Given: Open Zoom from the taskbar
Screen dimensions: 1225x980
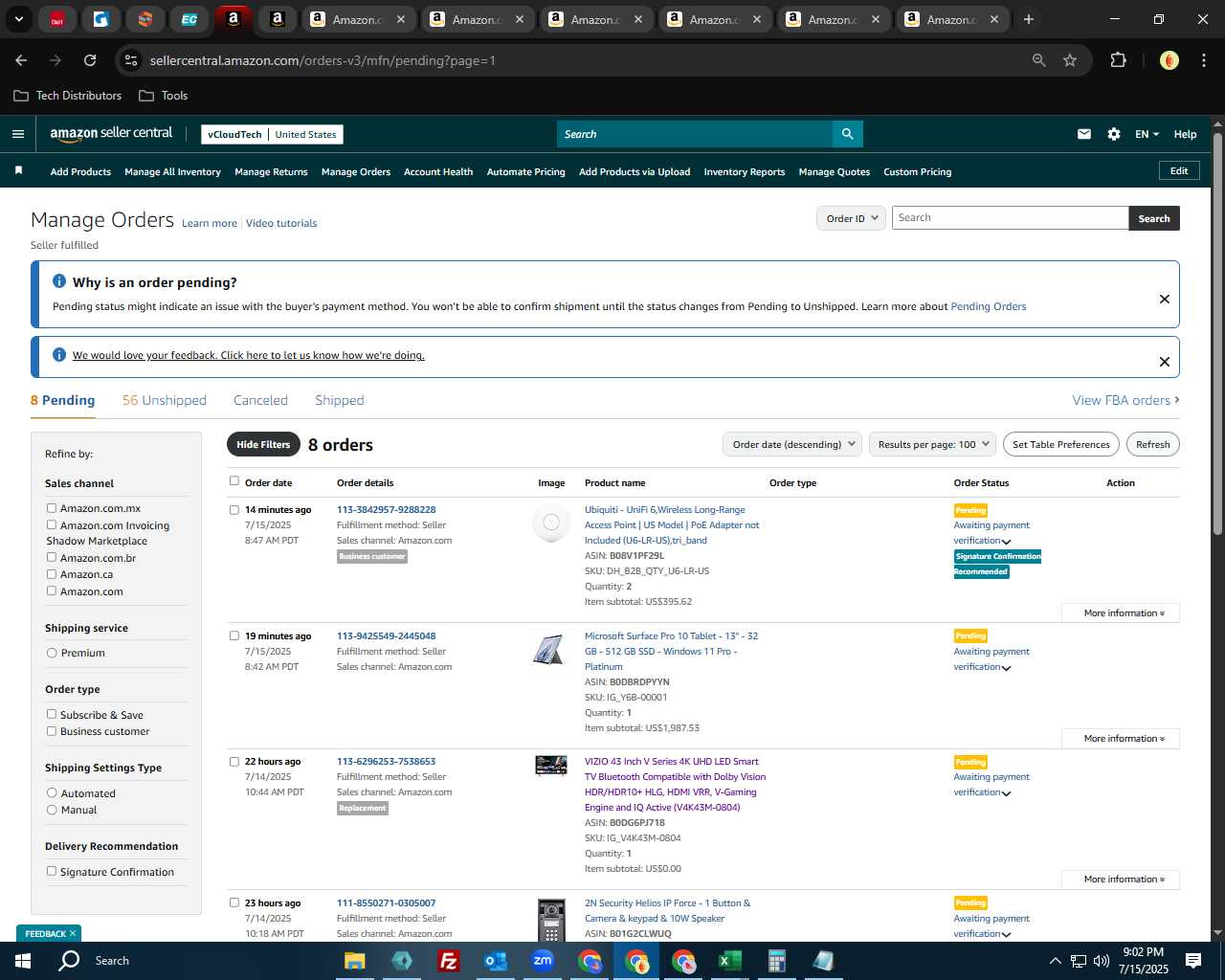Looking at the screenshot, I should [x=543, y=961].
